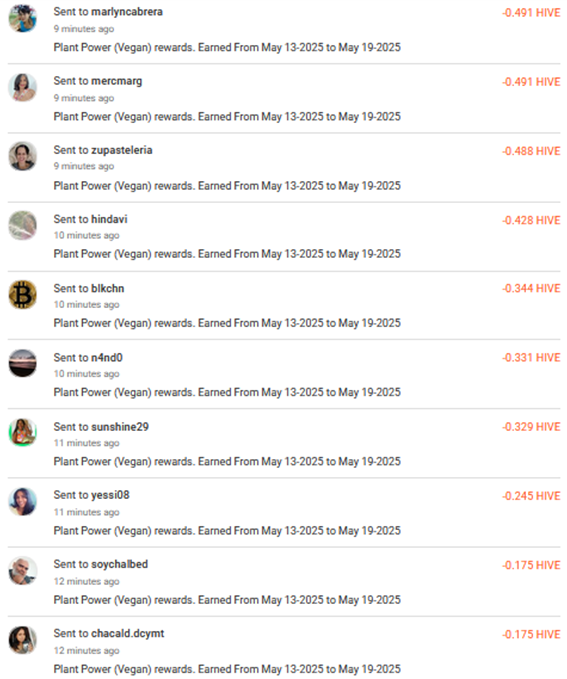Click hindavi's profile avatar
This screenshot has height=679, width=567.
tap(23, 226)
